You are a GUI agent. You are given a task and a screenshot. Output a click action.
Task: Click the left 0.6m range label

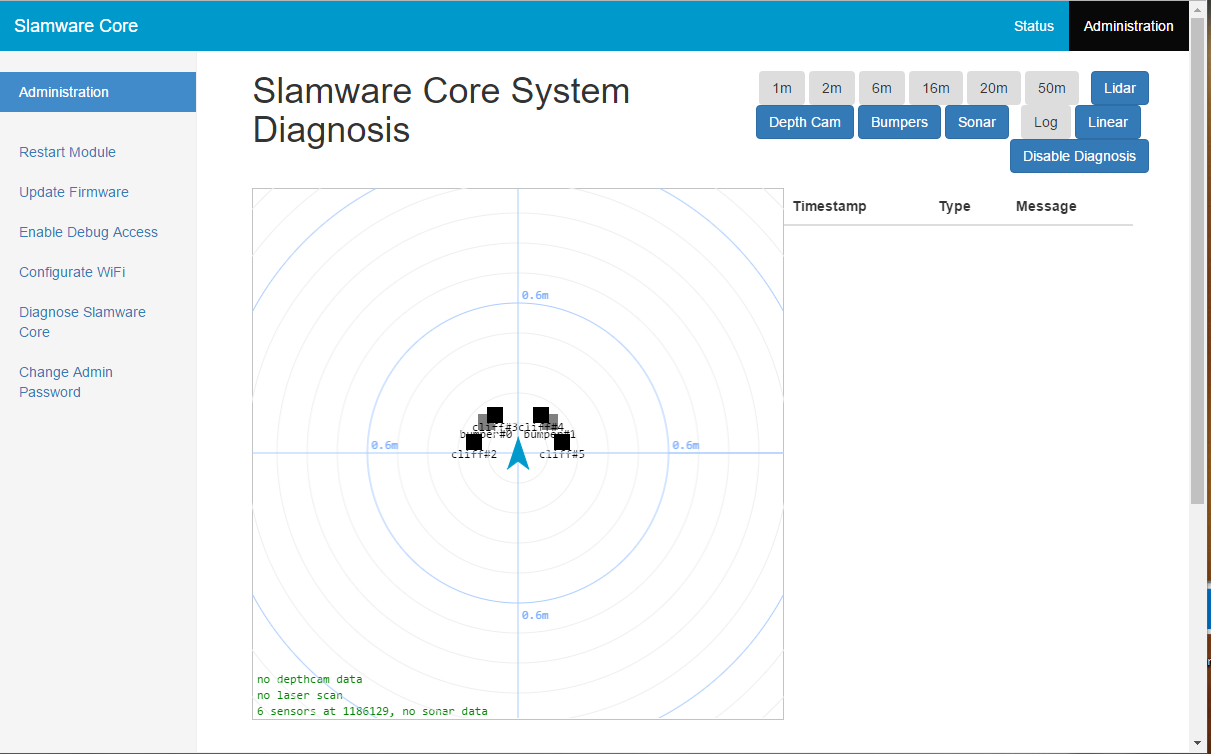pyautogui.click(x=385, y=445)
